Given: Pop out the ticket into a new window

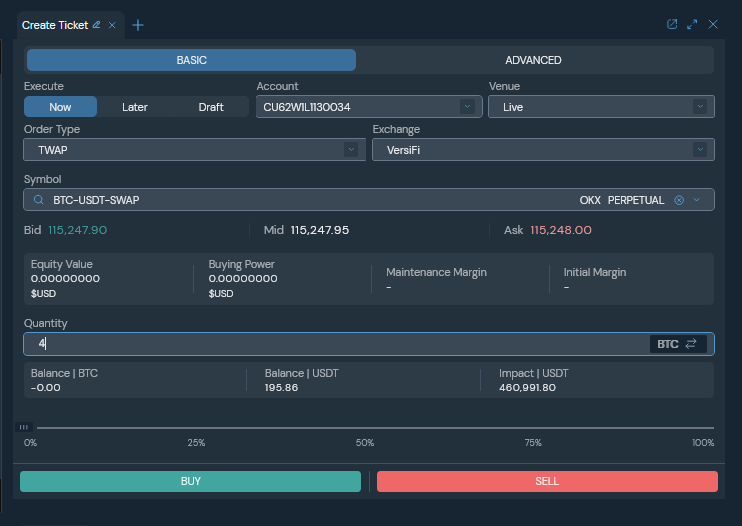Looking at the screenshot, I should [x=672, y=24].
